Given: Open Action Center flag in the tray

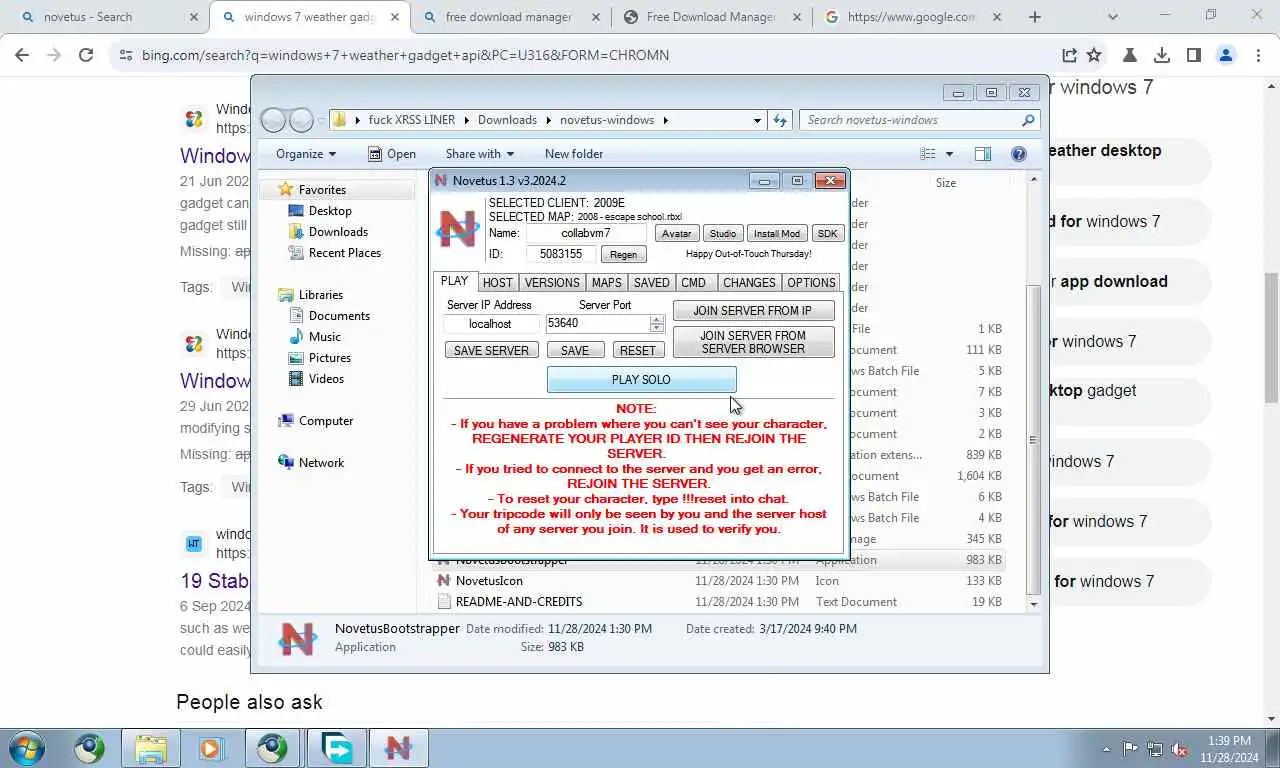Looking at the screenshot, I should [x=1130, y=749].
